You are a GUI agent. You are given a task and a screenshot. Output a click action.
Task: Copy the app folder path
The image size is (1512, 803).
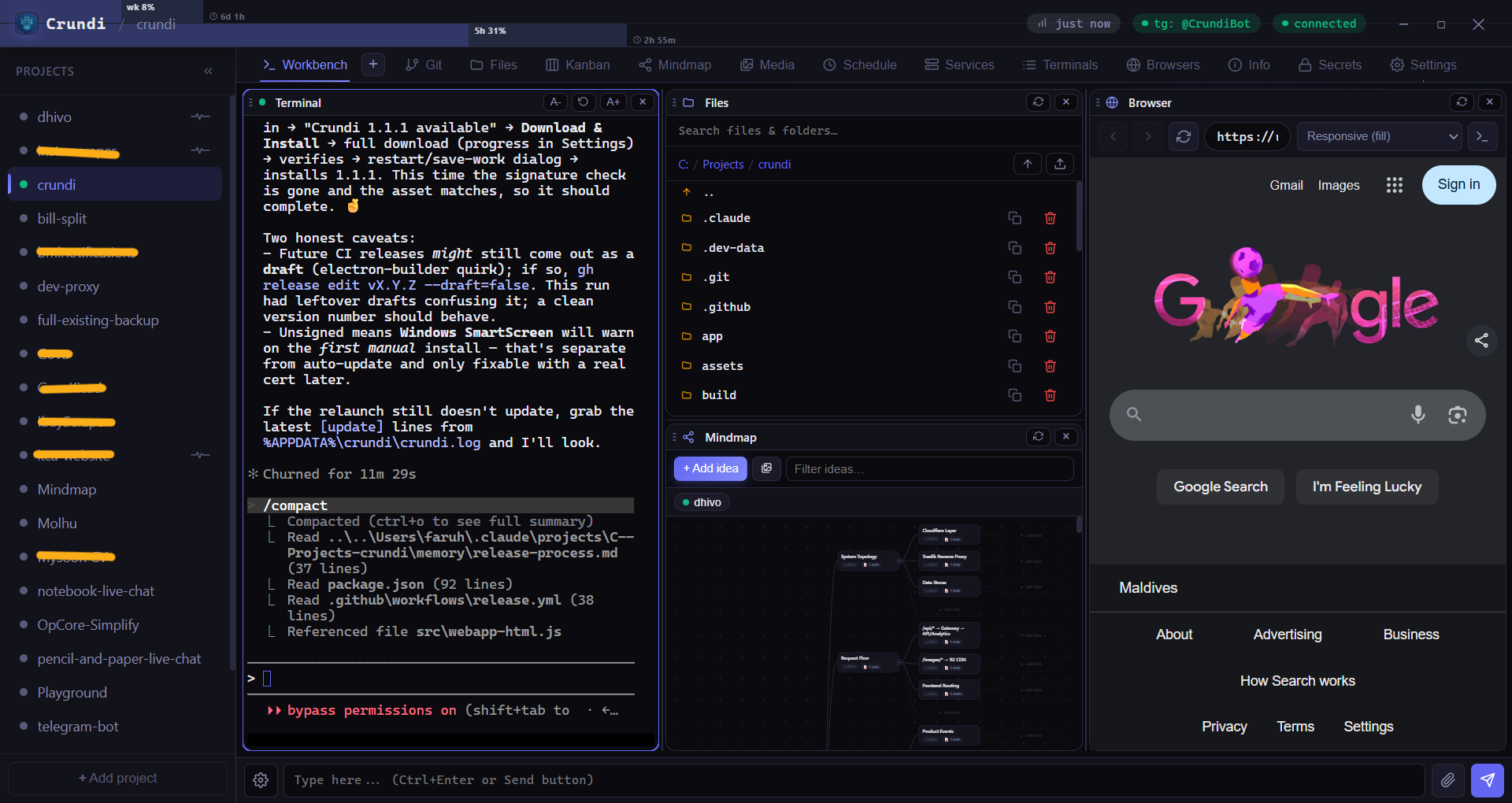click(x=1015, y=336)
